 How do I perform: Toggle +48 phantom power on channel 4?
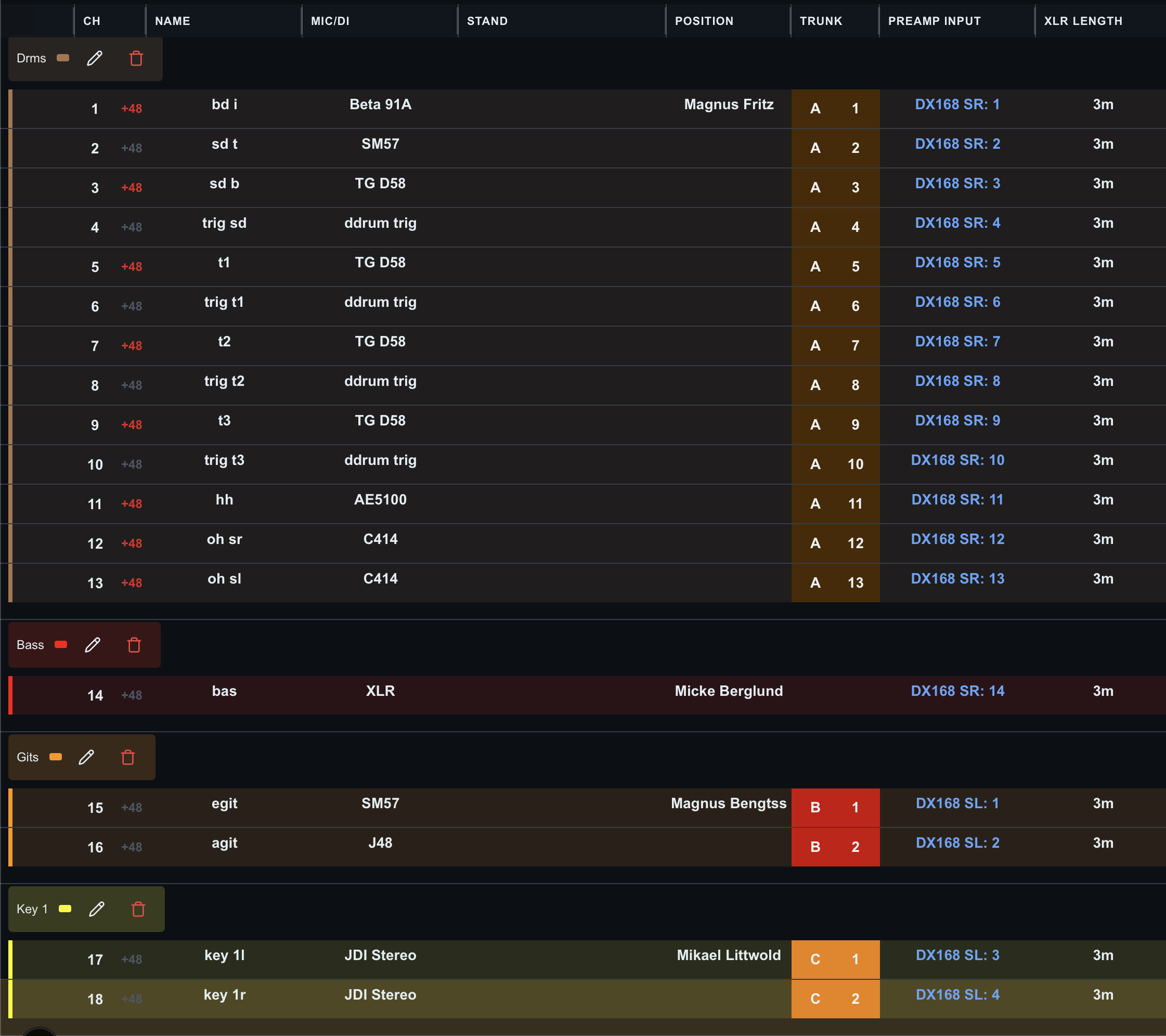132,227
